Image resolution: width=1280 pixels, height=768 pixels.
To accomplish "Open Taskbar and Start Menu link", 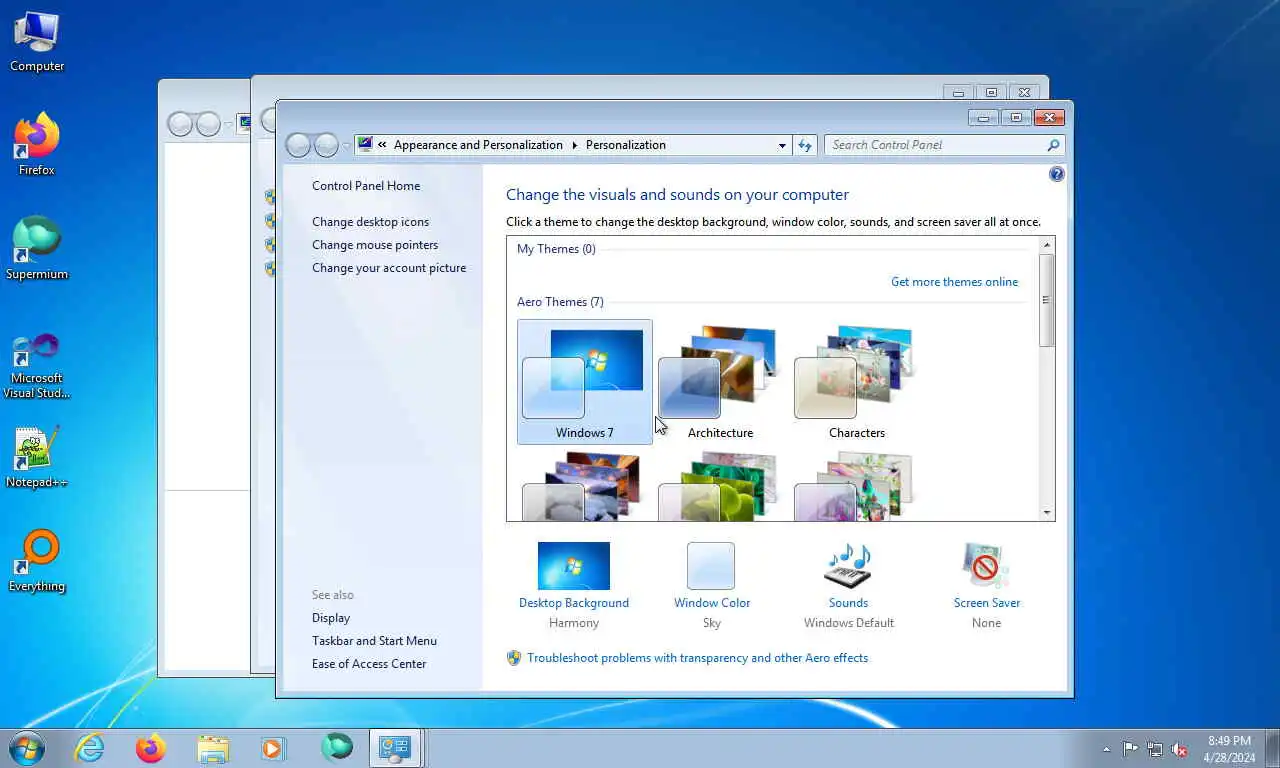I will click(x=374, y=641).
